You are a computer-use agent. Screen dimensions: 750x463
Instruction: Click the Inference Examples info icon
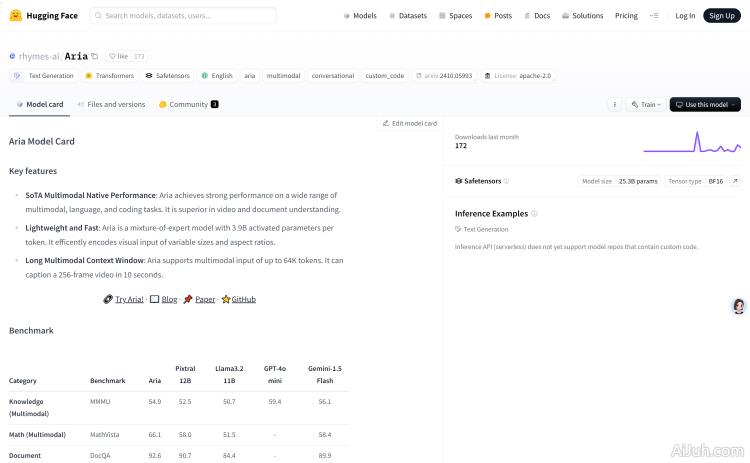pos(534,214)
